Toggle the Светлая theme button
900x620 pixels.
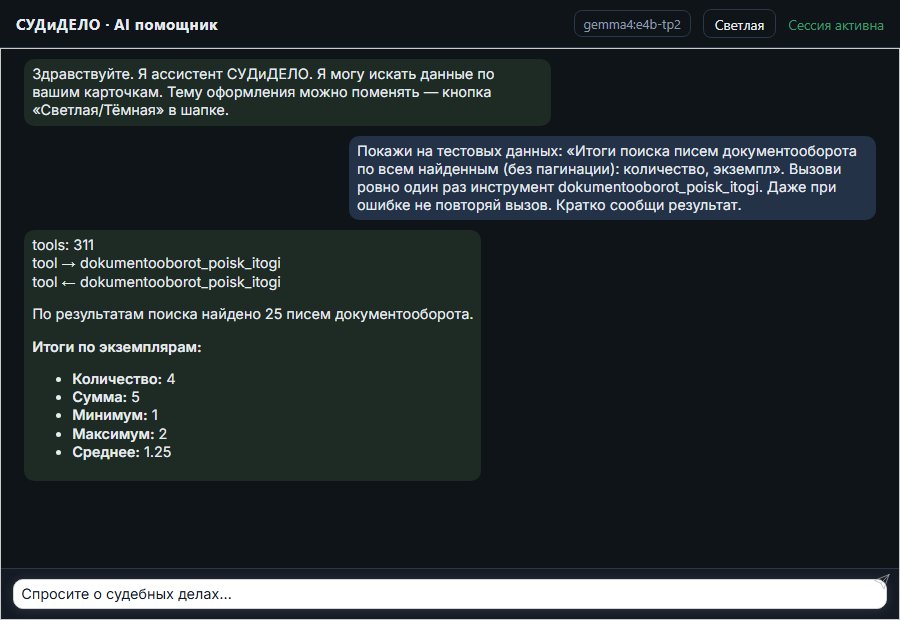click(x=739, y=25)
